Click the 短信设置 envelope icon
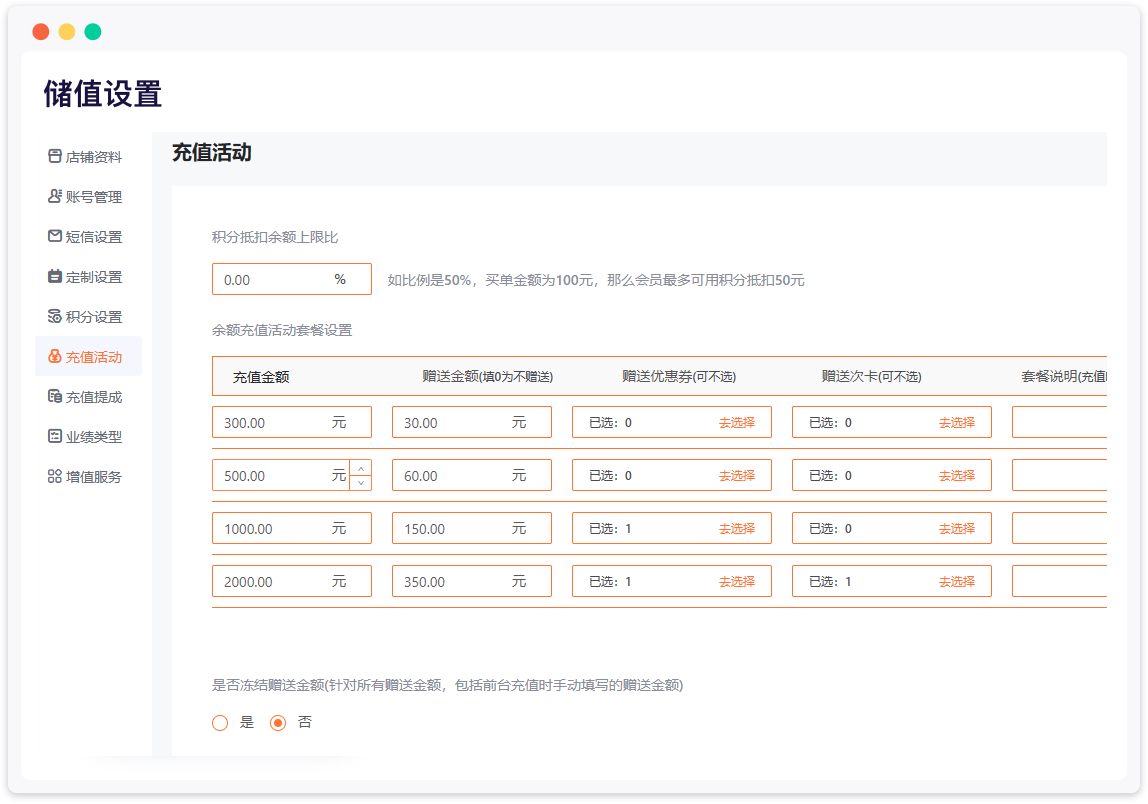The image size is (1148, 804). click(55, 237)
